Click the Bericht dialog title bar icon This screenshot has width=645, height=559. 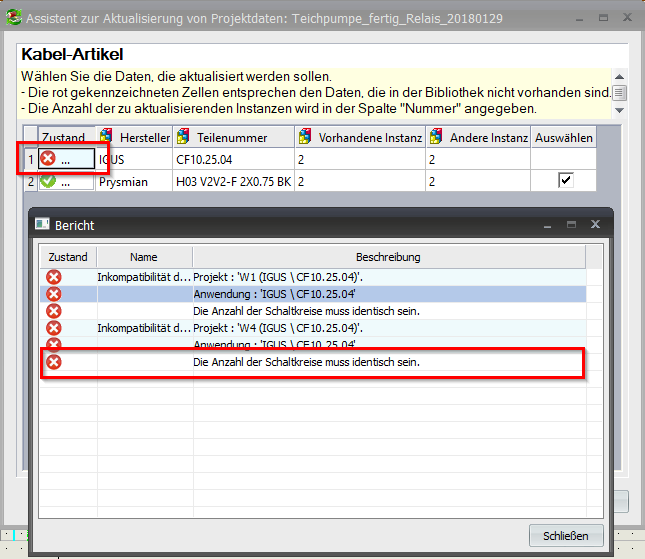coord(42,225)
